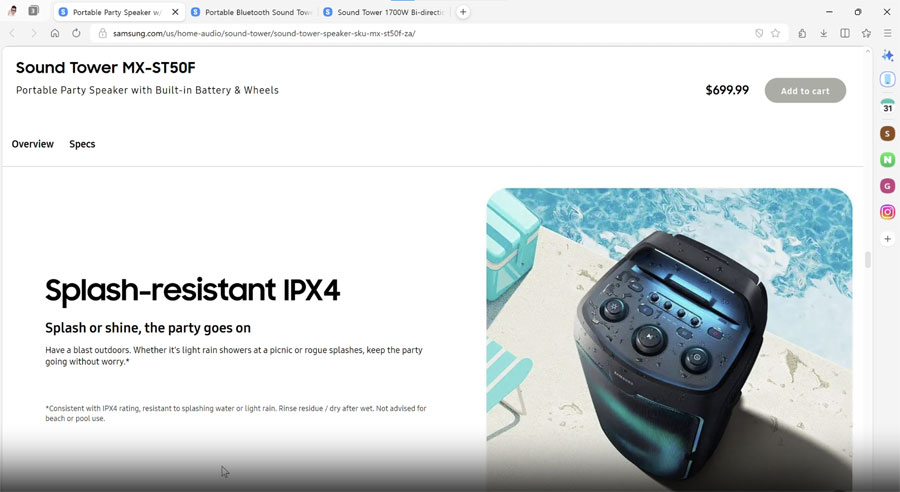Bookmark this page with the address bar star
The height and width of the screenshot is (492, 900).
(775, 33)
